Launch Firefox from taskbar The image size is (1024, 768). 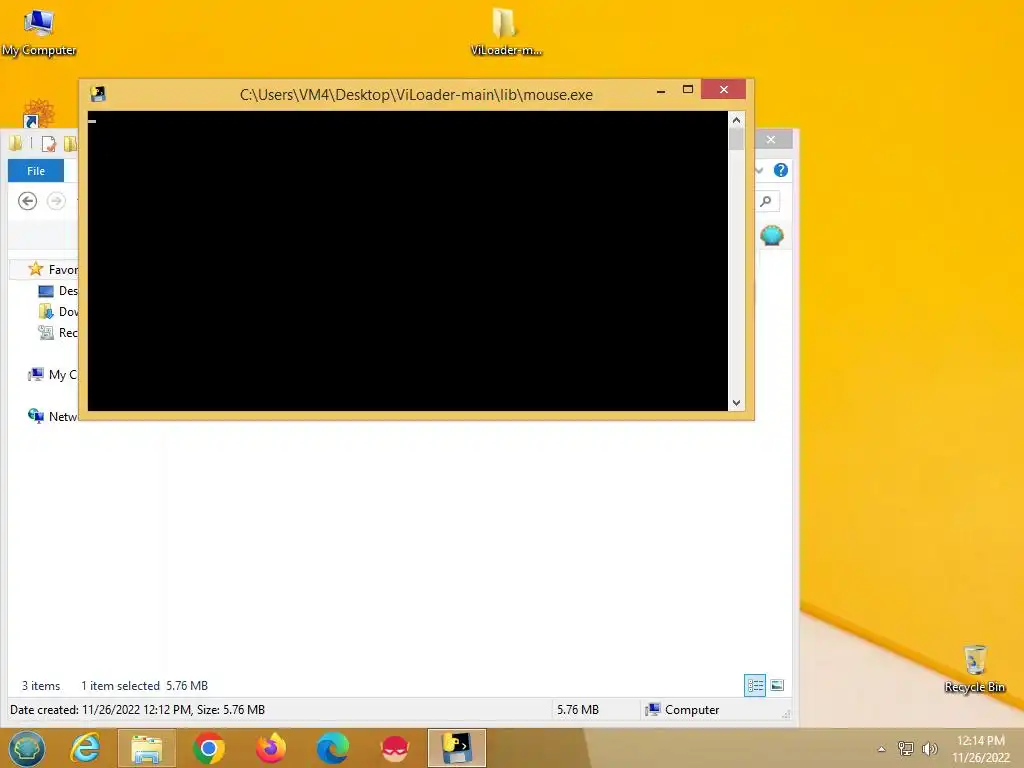pos(271,748)
